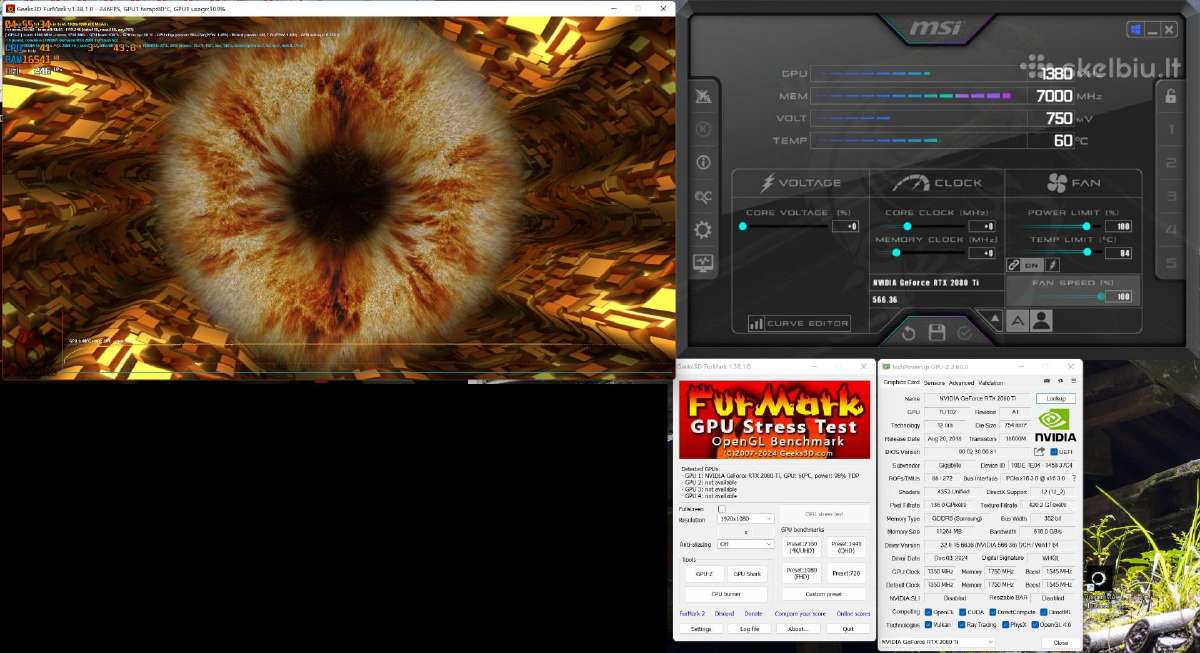
Task: Select profile slot 2 in Afterburner
Action: (1171, 163)
